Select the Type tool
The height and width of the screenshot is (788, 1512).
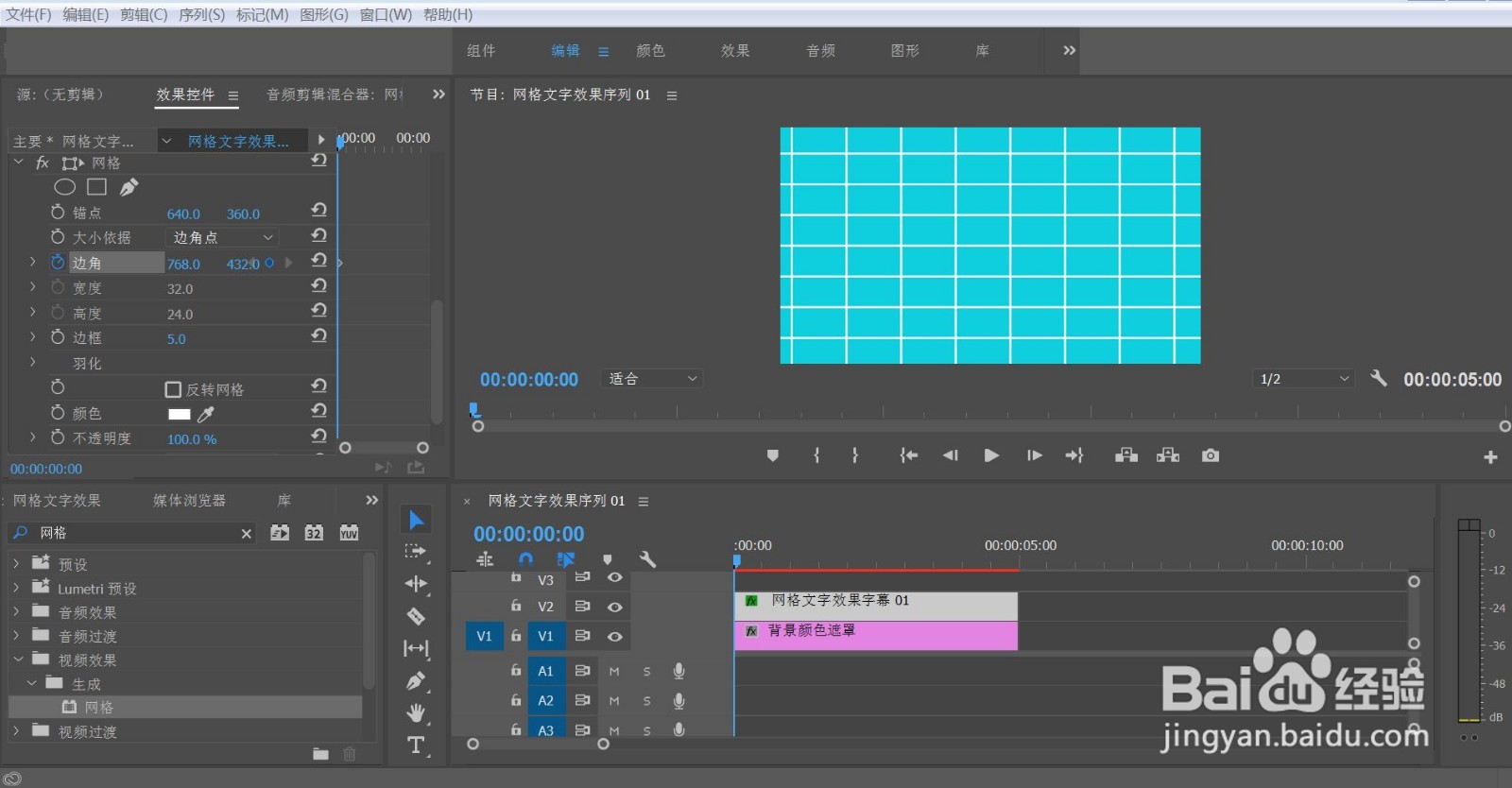tap(416, 745)
